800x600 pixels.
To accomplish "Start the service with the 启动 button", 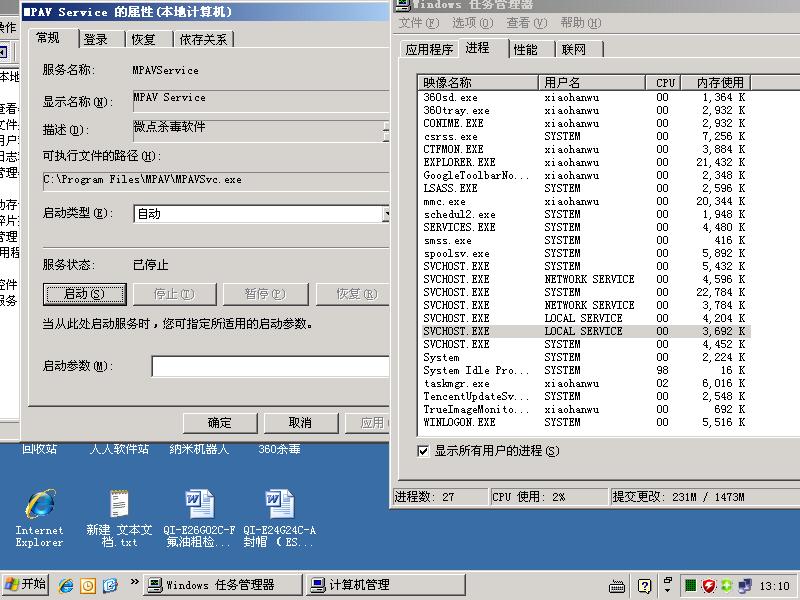I will click(85, 294).
